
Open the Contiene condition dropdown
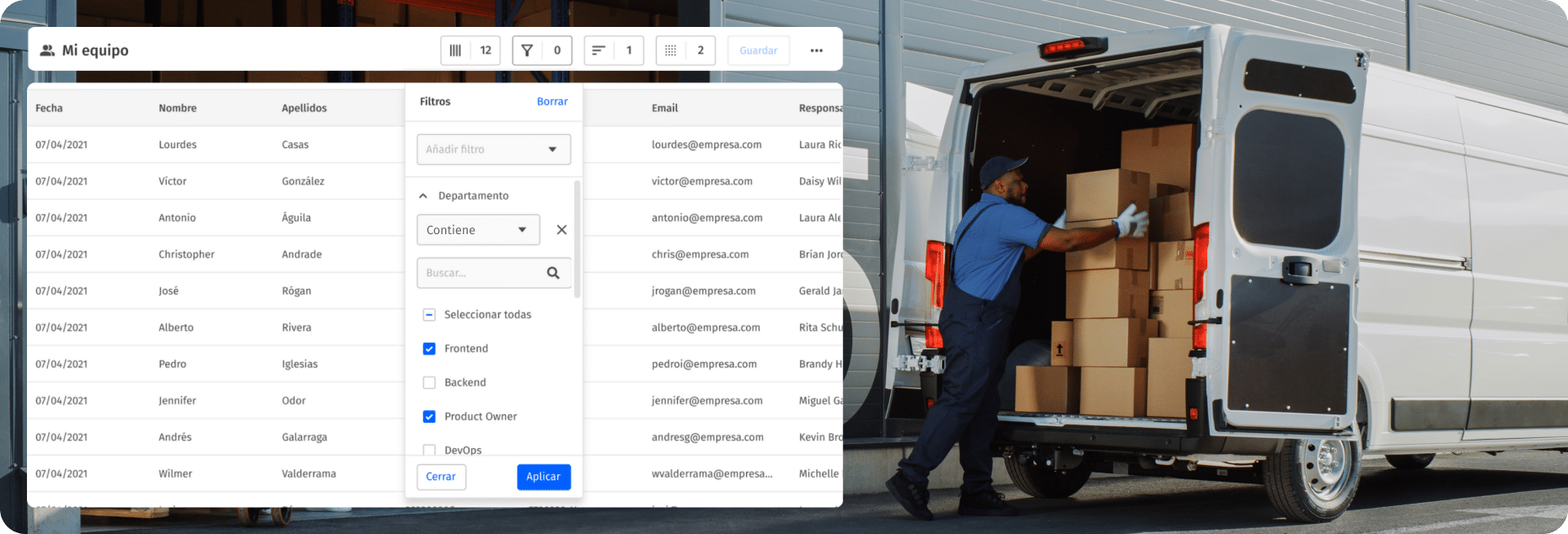(x=478, y=230)
